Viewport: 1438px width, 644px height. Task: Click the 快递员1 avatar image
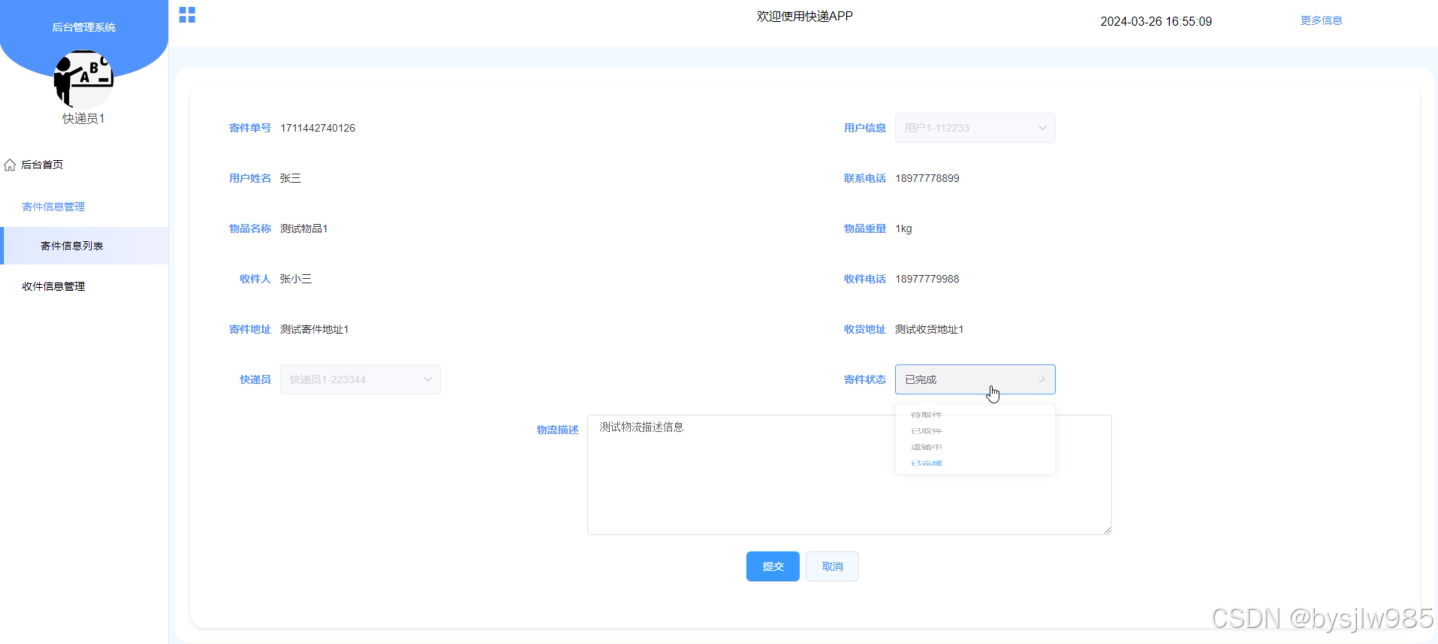point(84,79)
